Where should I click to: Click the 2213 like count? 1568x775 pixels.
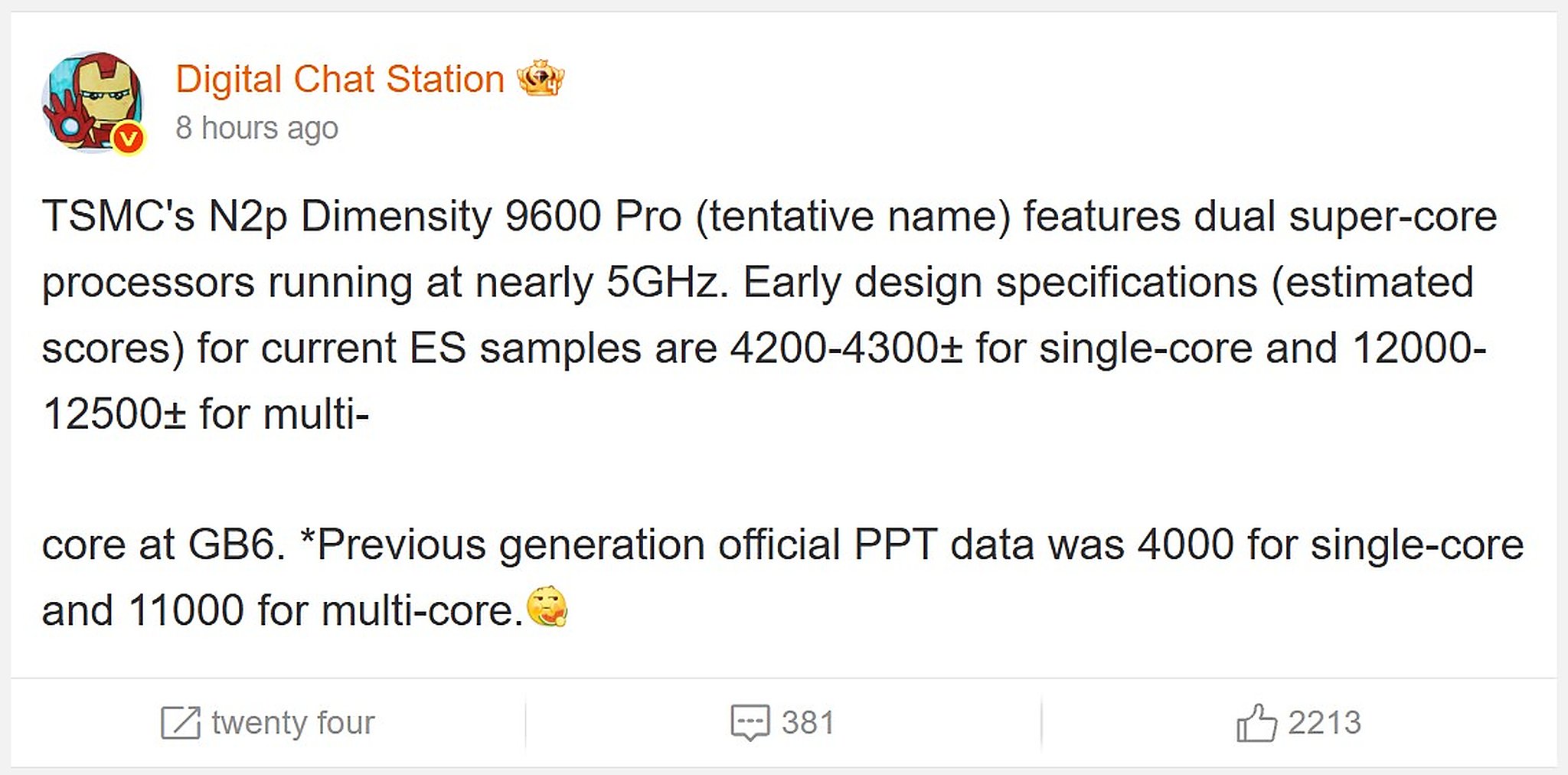click(1325, 723)
